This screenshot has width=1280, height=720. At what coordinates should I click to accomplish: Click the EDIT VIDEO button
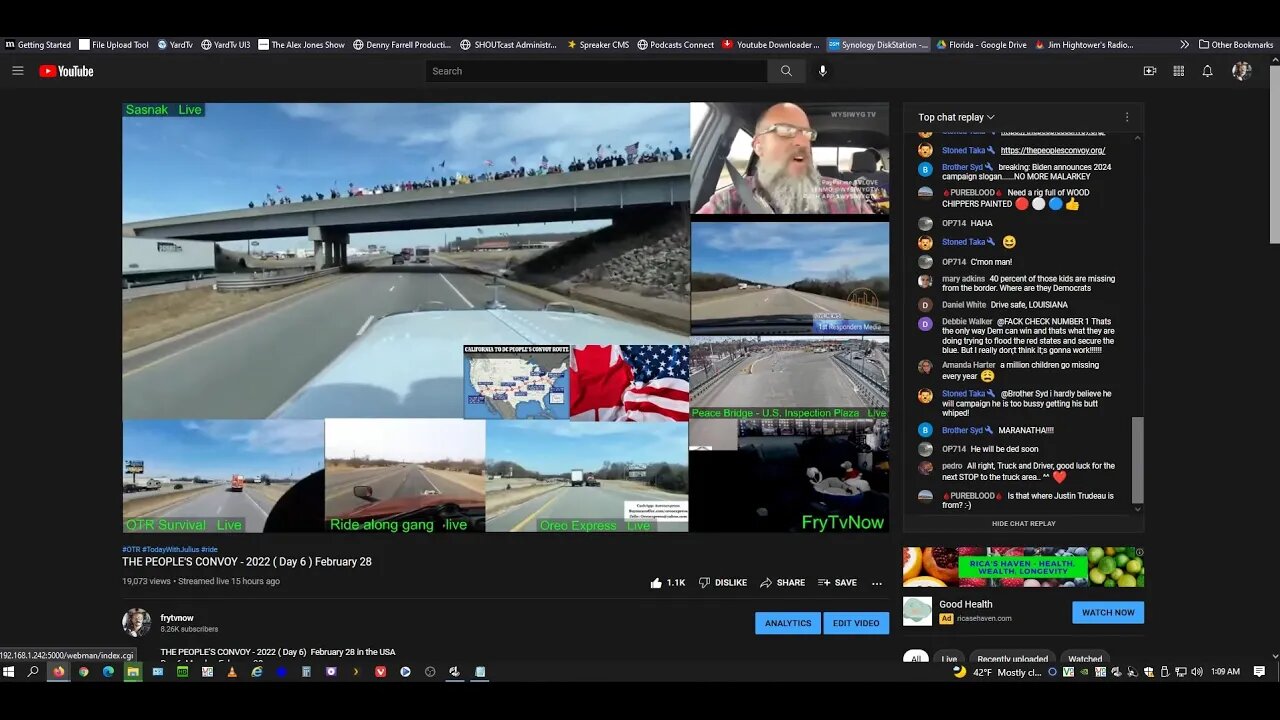856,623
